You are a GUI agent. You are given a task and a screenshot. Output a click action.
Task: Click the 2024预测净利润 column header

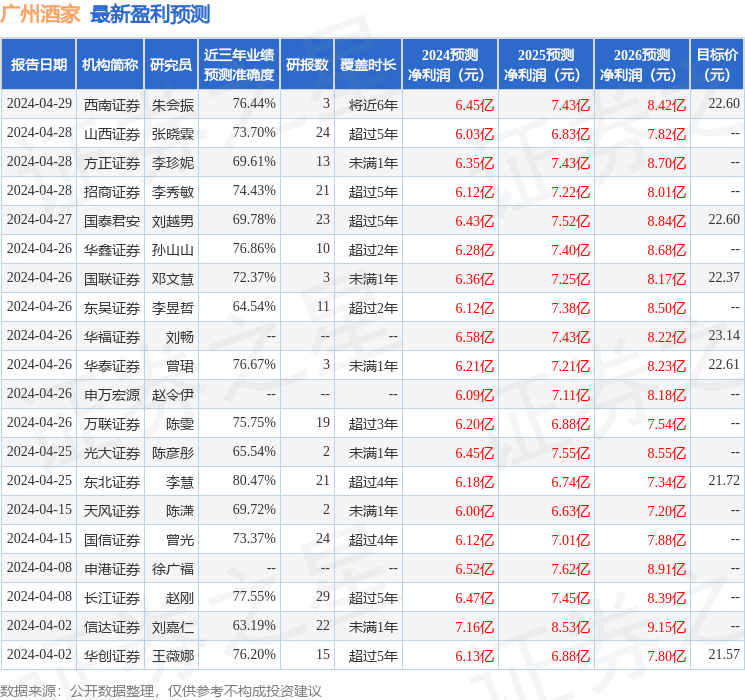(x=450, y=64)
